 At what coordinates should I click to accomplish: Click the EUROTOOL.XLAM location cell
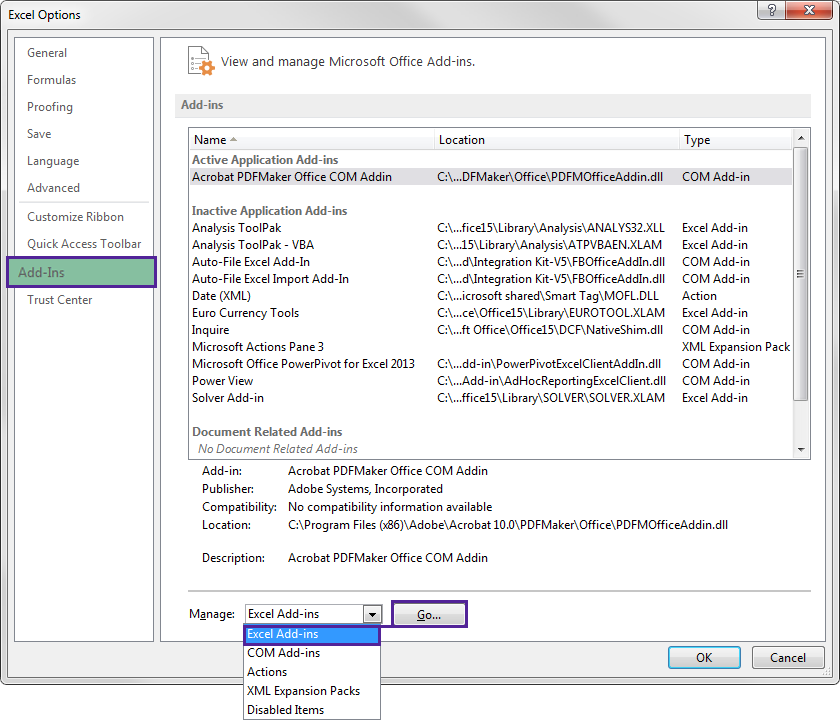551,313
